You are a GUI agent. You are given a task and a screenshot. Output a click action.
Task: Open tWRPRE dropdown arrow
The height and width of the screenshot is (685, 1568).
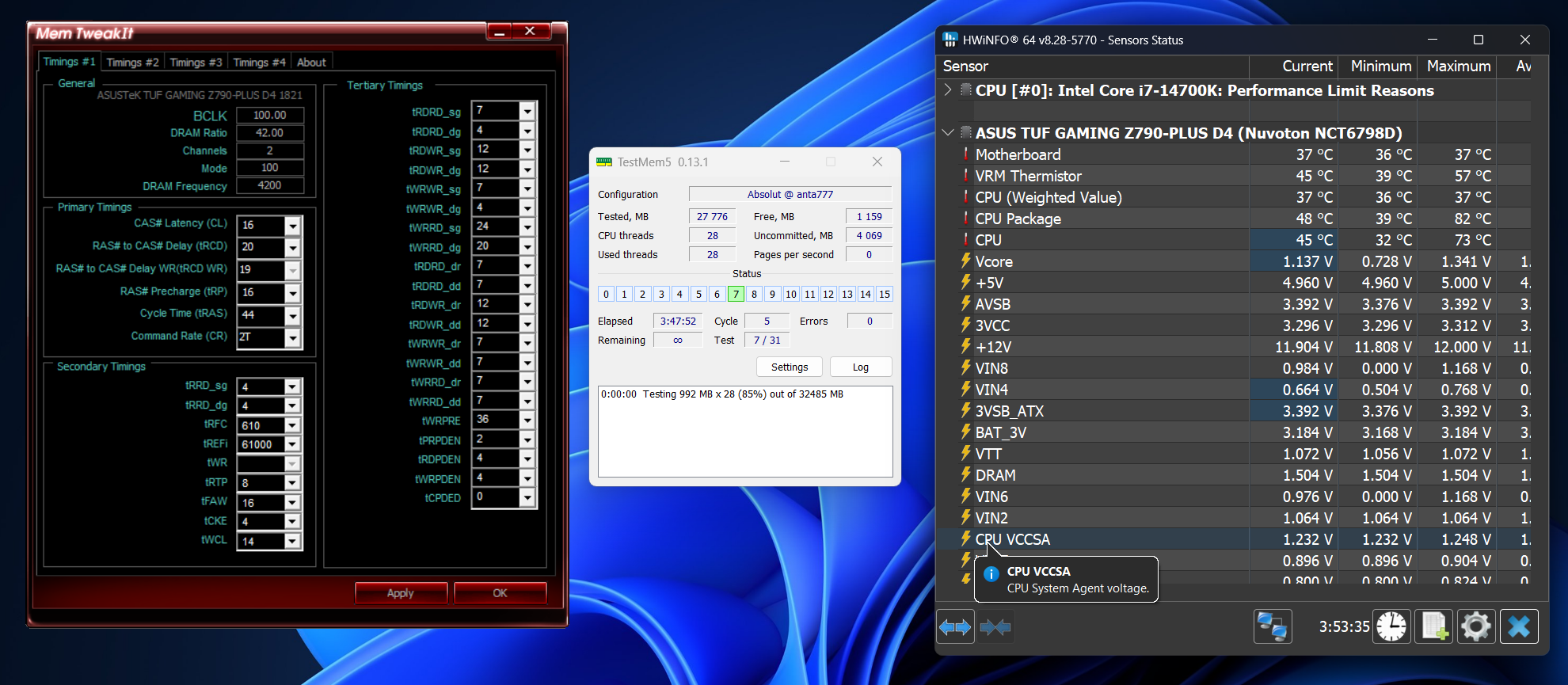click(x=527, y=421)
